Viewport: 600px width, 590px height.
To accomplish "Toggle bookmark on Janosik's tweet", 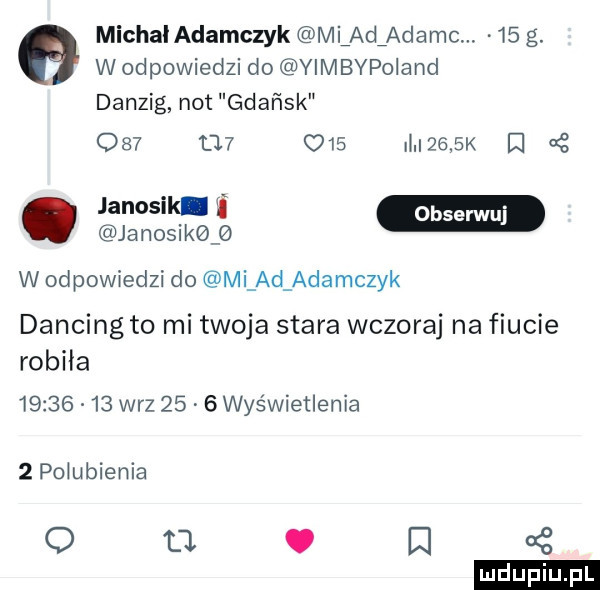I will point(420,541).
